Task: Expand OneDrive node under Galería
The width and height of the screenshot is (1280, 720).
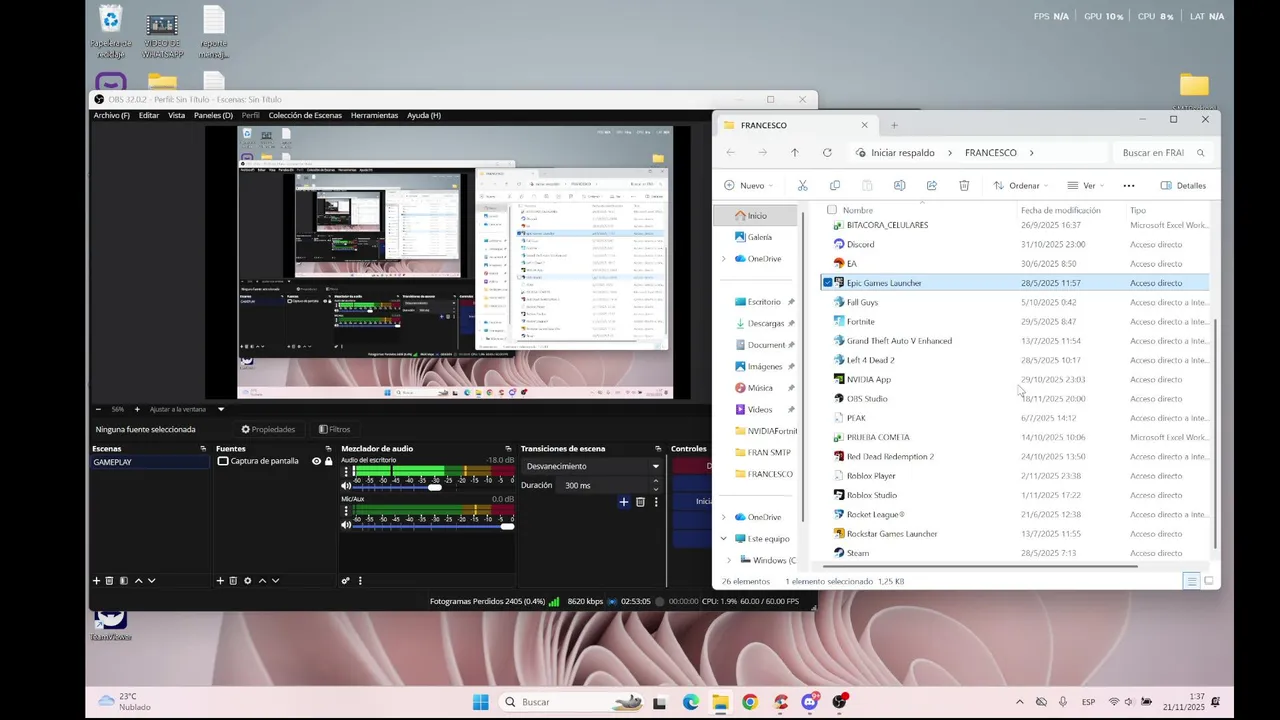Action: pos(723,259)
